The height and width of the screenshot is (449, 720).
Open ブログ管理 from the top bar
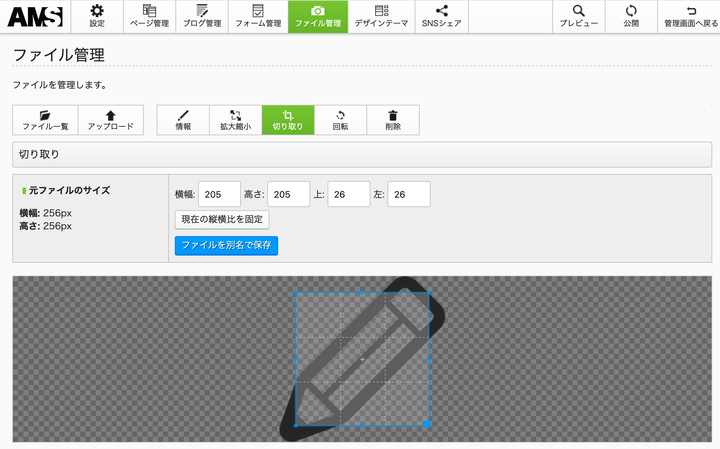pyautogui.click(x=202, y=16)
